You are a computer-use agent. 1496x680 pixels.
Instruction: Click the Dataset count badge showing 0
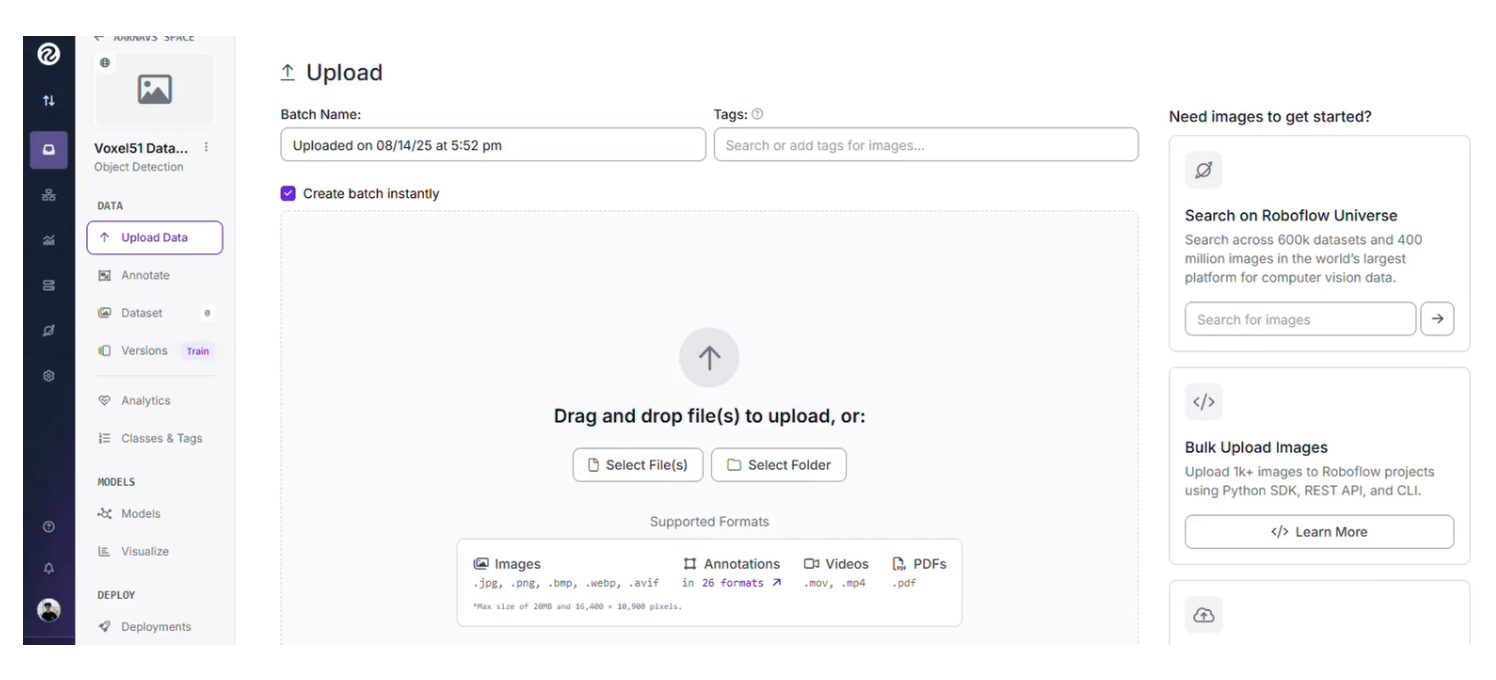click(x=207, y=313)
